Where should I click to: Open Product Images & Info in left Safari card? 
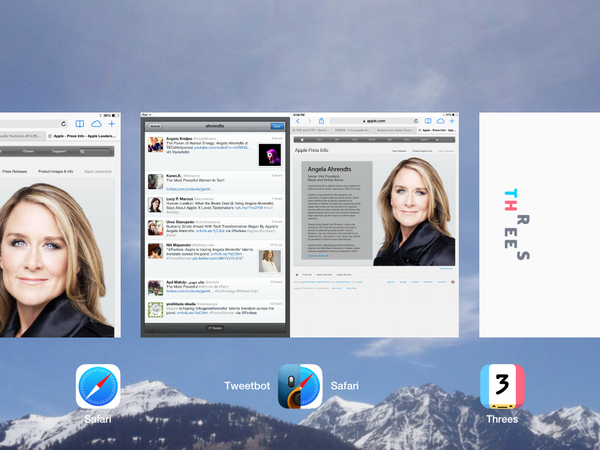tap(55, 171)
